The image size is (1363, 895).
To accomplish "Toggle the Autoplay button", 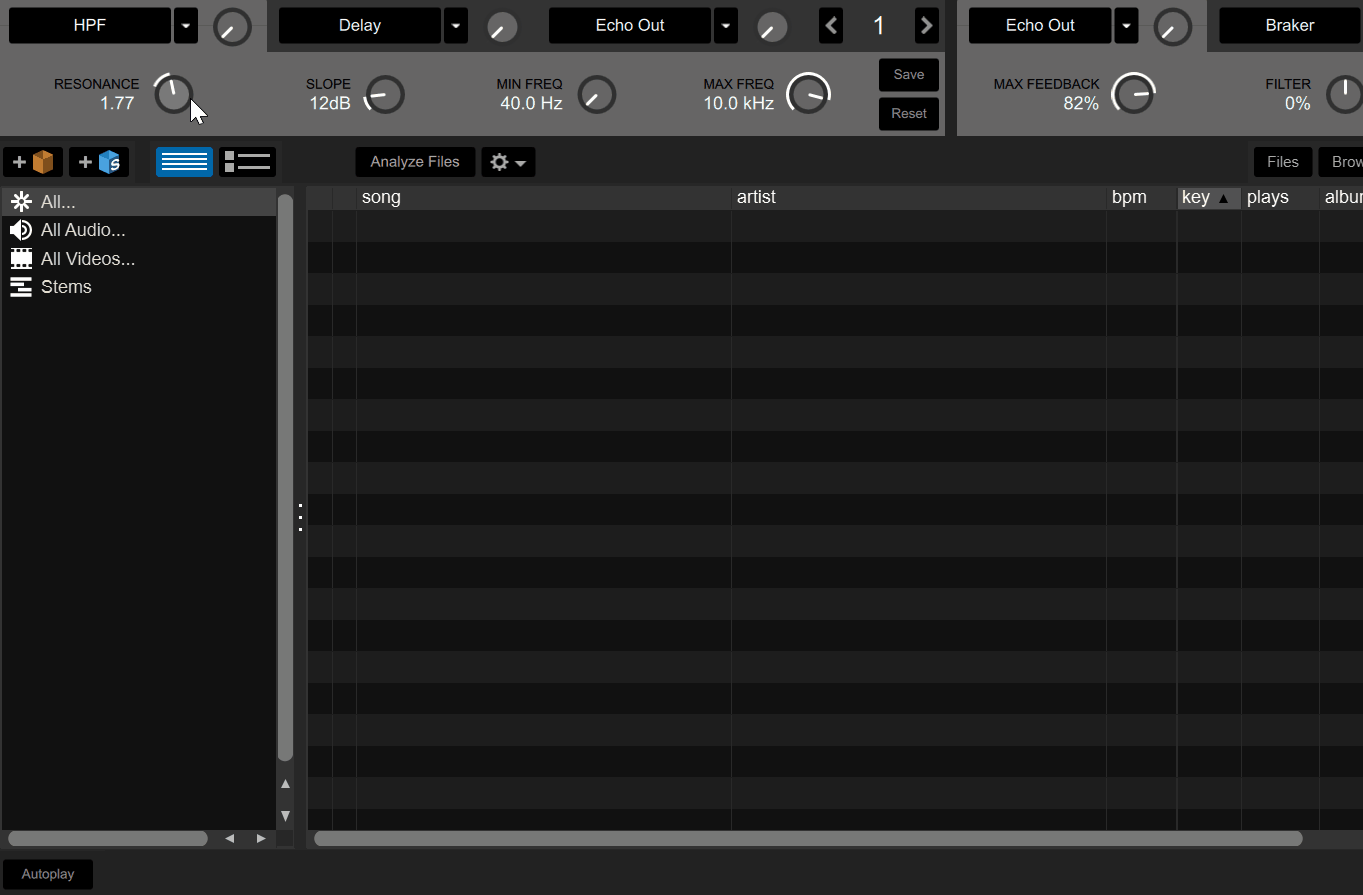I will pyautogui.click(x=48, y=874).
